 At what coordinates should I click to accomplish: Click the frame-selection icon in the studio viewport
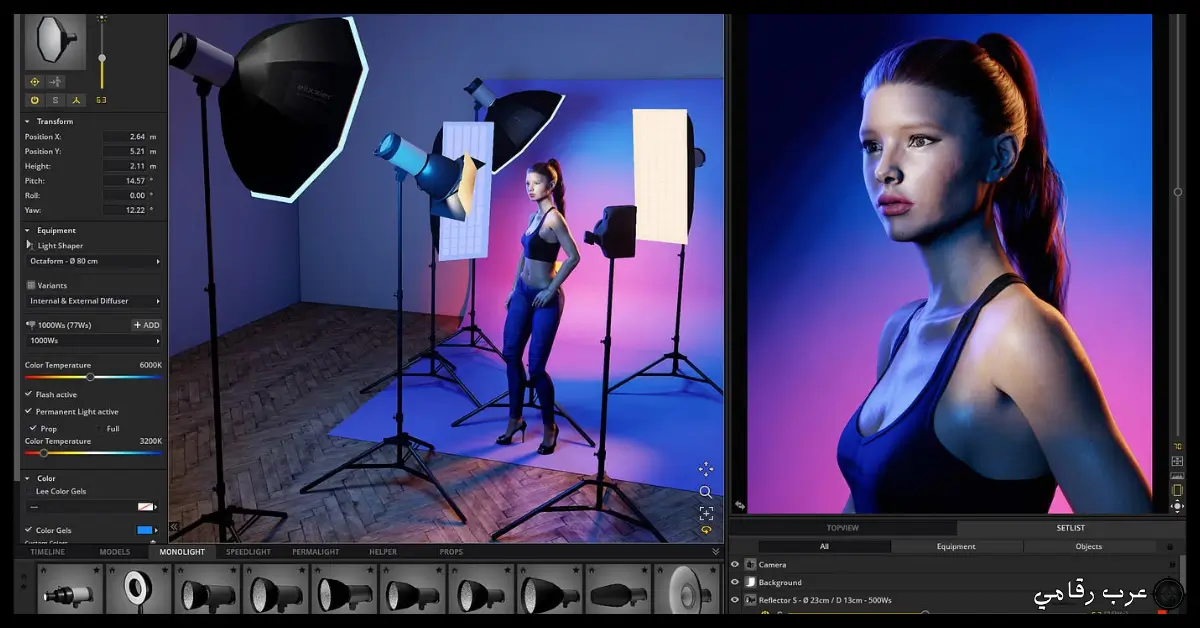pyautogui.click(x=706, y=513)
